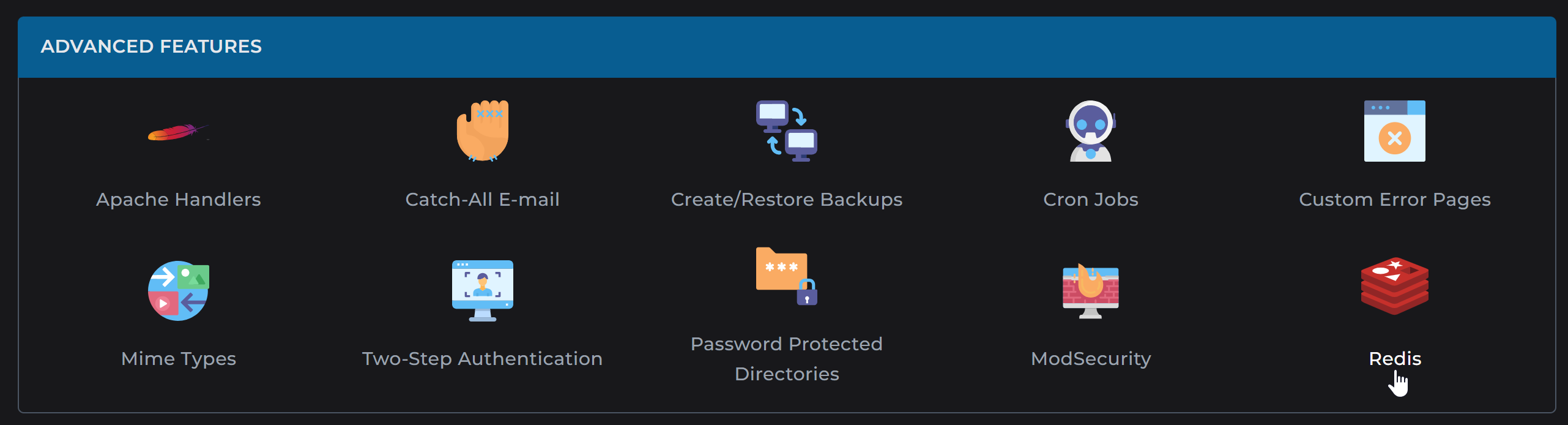
Task: Open the Apache Handlers feature
Action: (178, 199)
